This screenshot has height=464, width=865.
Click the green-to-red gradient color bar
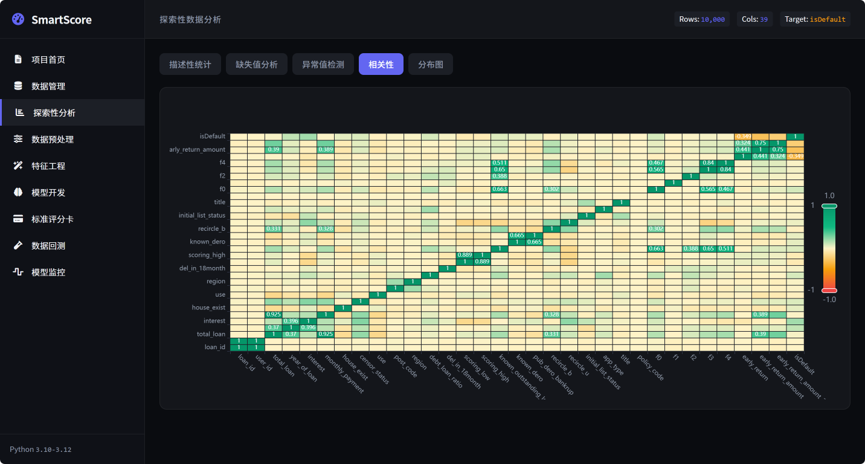click(x=829, y=248)
